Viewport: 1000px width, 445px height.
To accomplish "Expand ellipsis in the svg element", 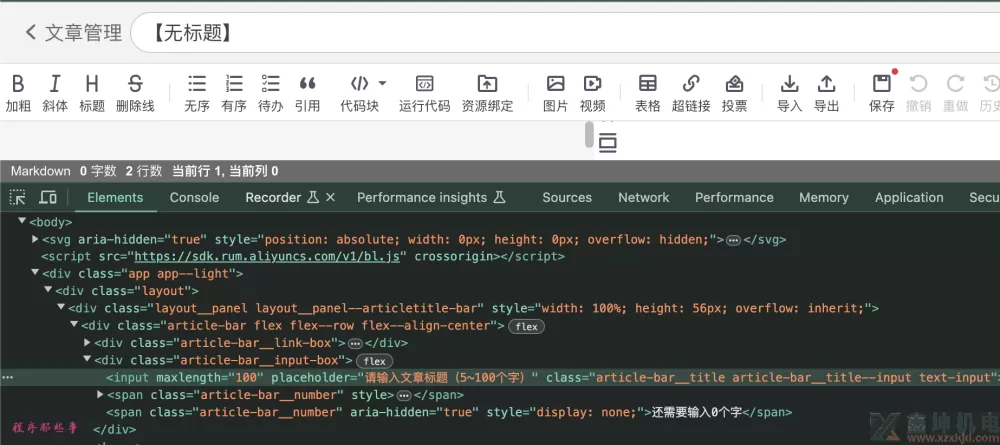I will point(733,240).
